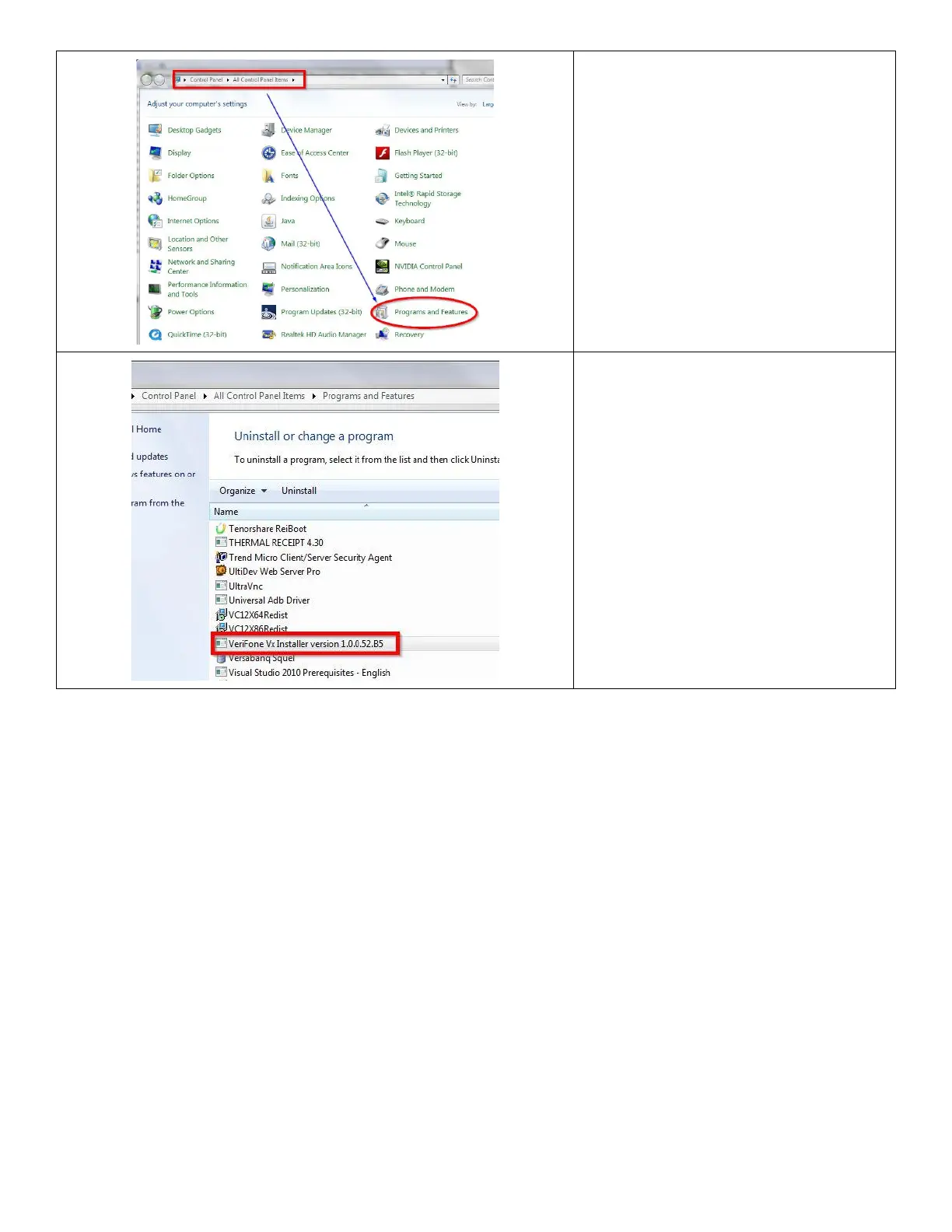Open the address bar history dropdown arrow
The height and width of the screenshot is (1232, 952).
click(x=443, y=79)
